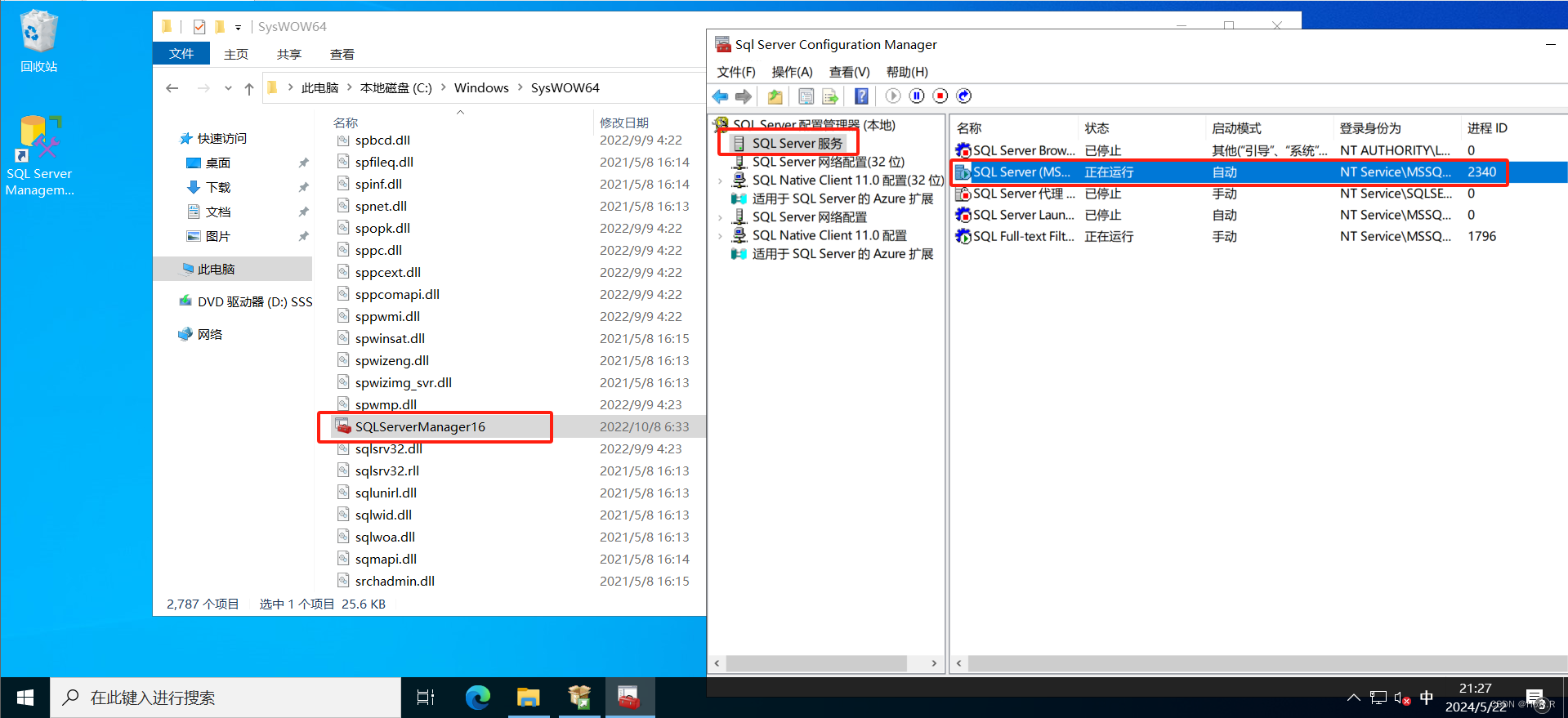Sort services by 状态 column header
This screenshot has width=1568, height=718.
1097,128
